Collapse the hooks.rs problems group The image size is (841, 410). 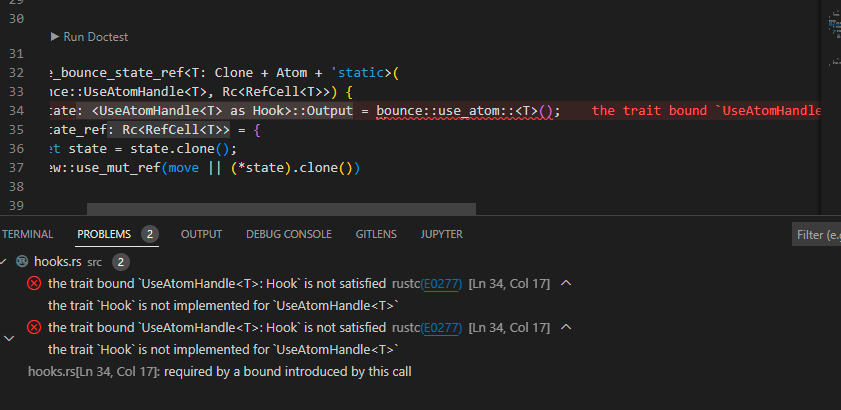click(x=4, y=262)
